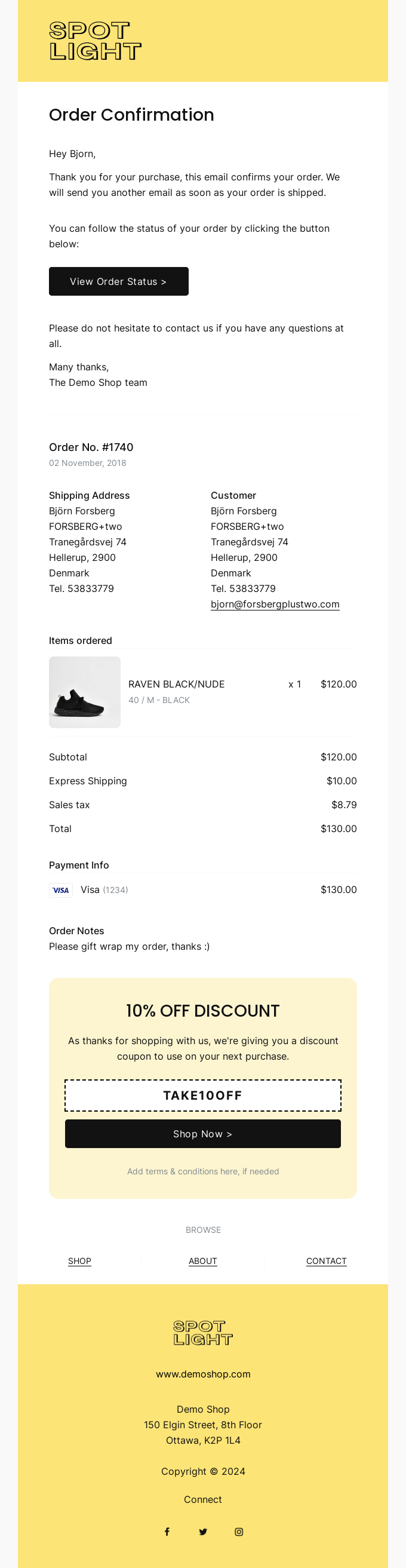Click the Order No. #1740 heading
Image resolution: width=406 pixels, height=1568 pixels.
coord(91,447)
